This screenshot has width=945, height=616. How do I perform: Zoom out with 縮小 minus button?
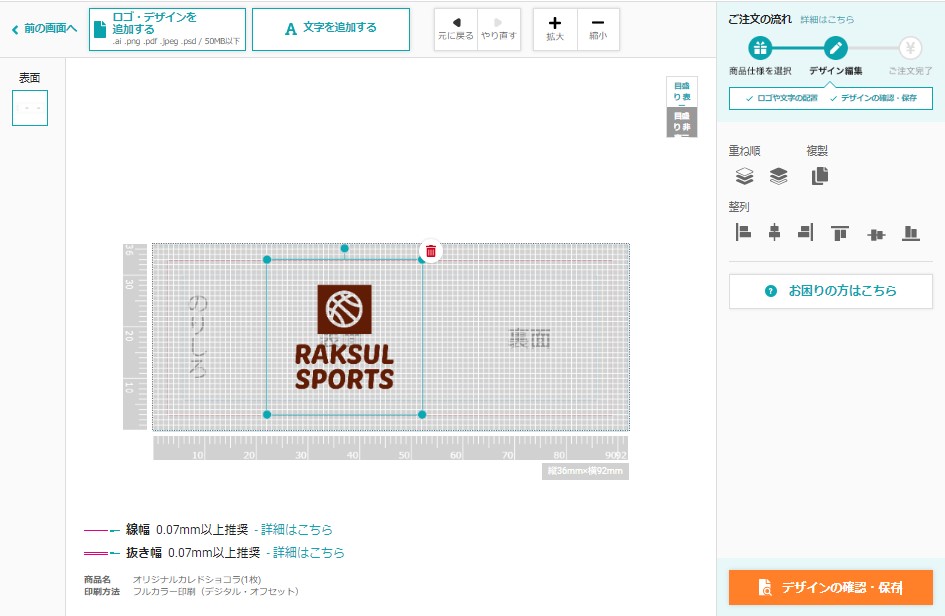tap(598, 29)
